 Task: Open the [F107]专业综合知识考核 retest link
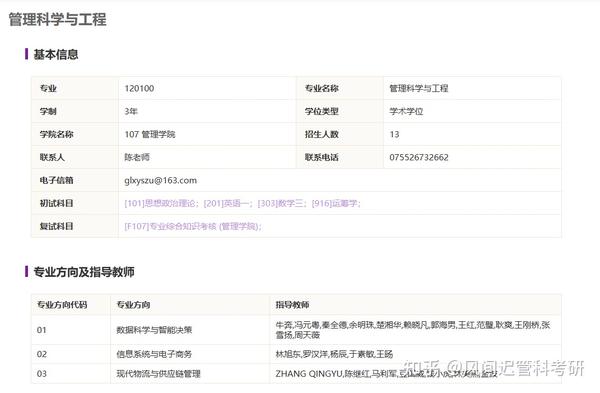point(192,226)
